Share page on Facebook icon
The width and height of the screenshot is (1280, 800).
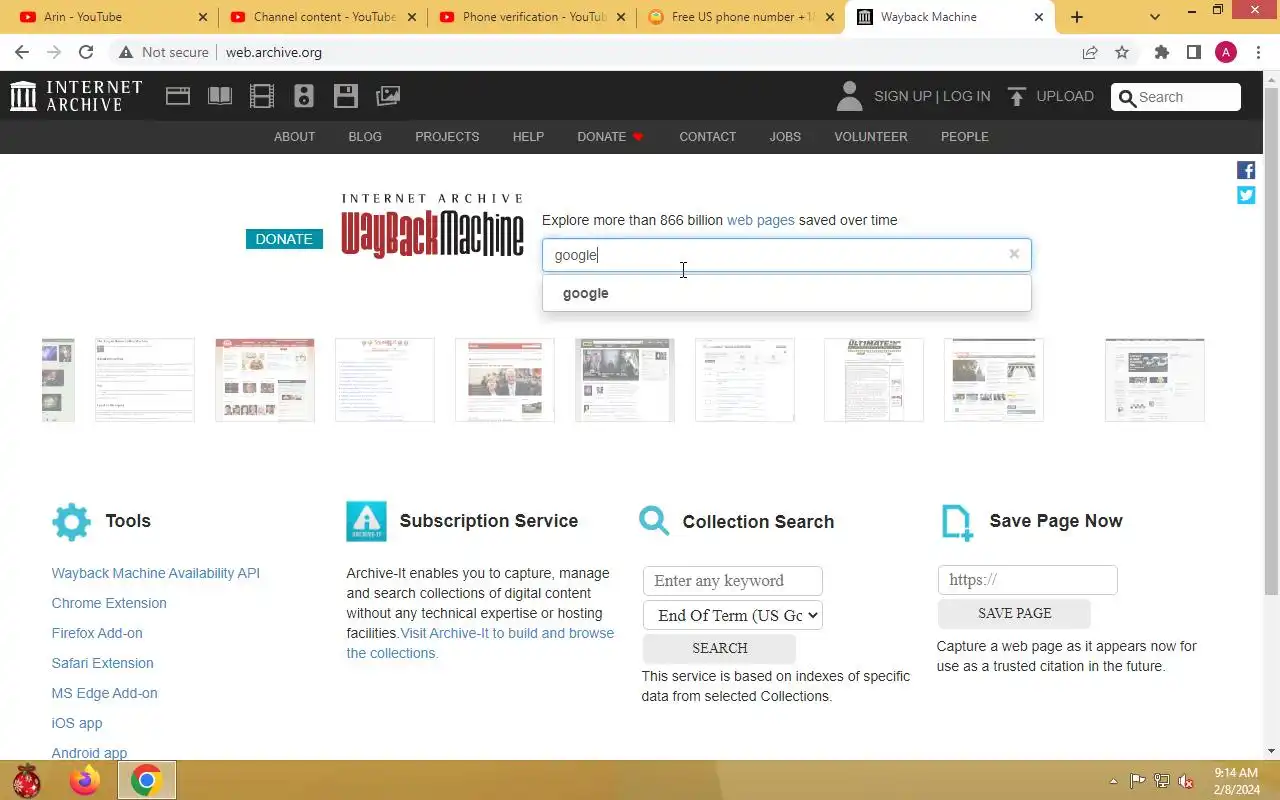(1246, 171)
